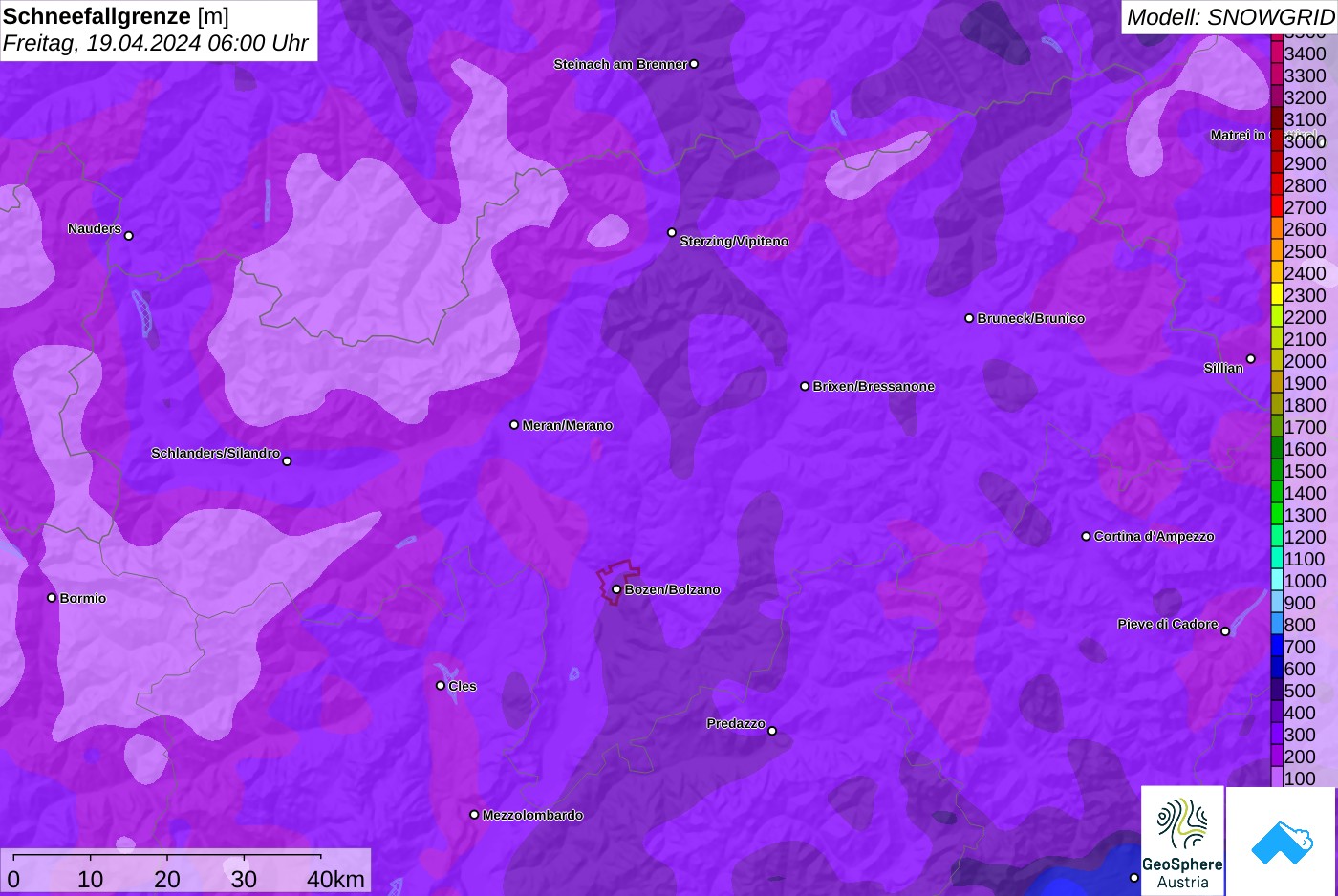Select the Bormio location marker dot
This screenshot has height=896, width=1338.
pyautogui.click(x=52, y=598)
